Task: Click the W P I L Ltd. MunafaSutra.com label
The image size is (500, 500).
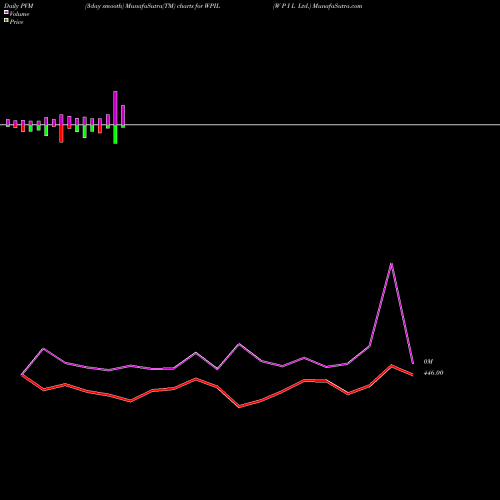Action: (317, 6)
